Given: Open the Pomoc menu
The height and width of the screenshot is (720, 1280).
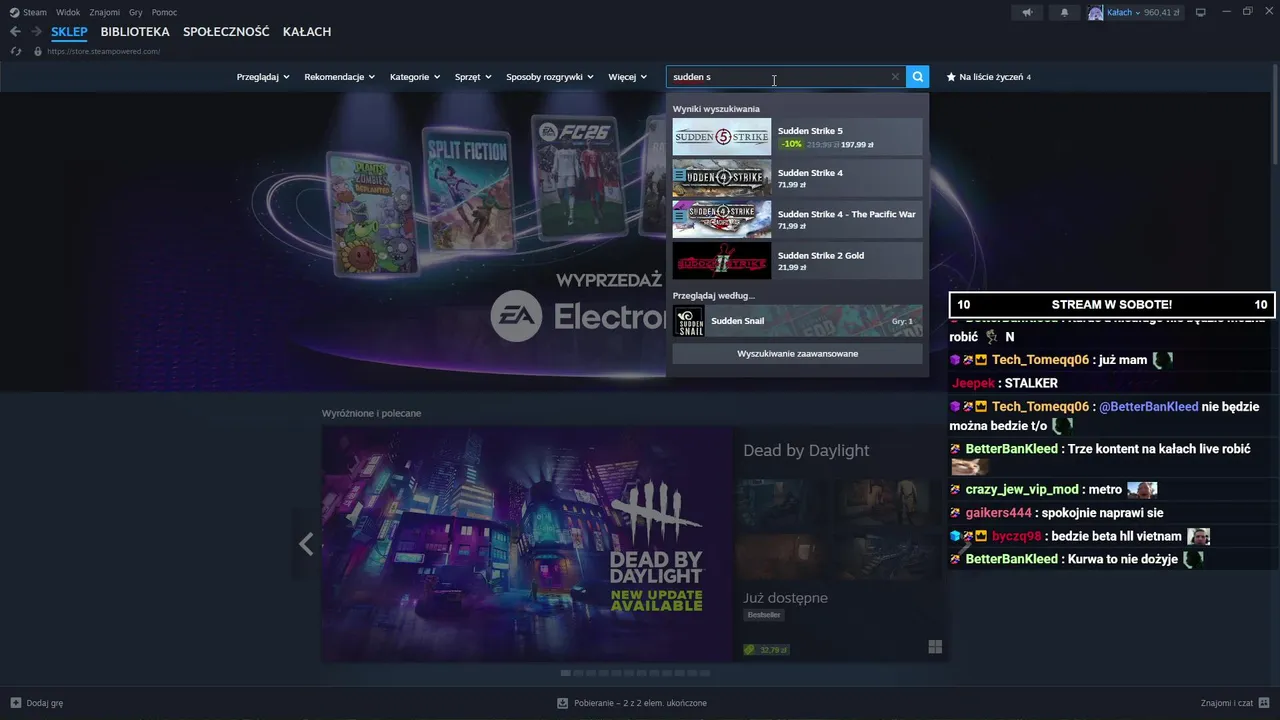Looking at the screenshot, I should point(164,12).
